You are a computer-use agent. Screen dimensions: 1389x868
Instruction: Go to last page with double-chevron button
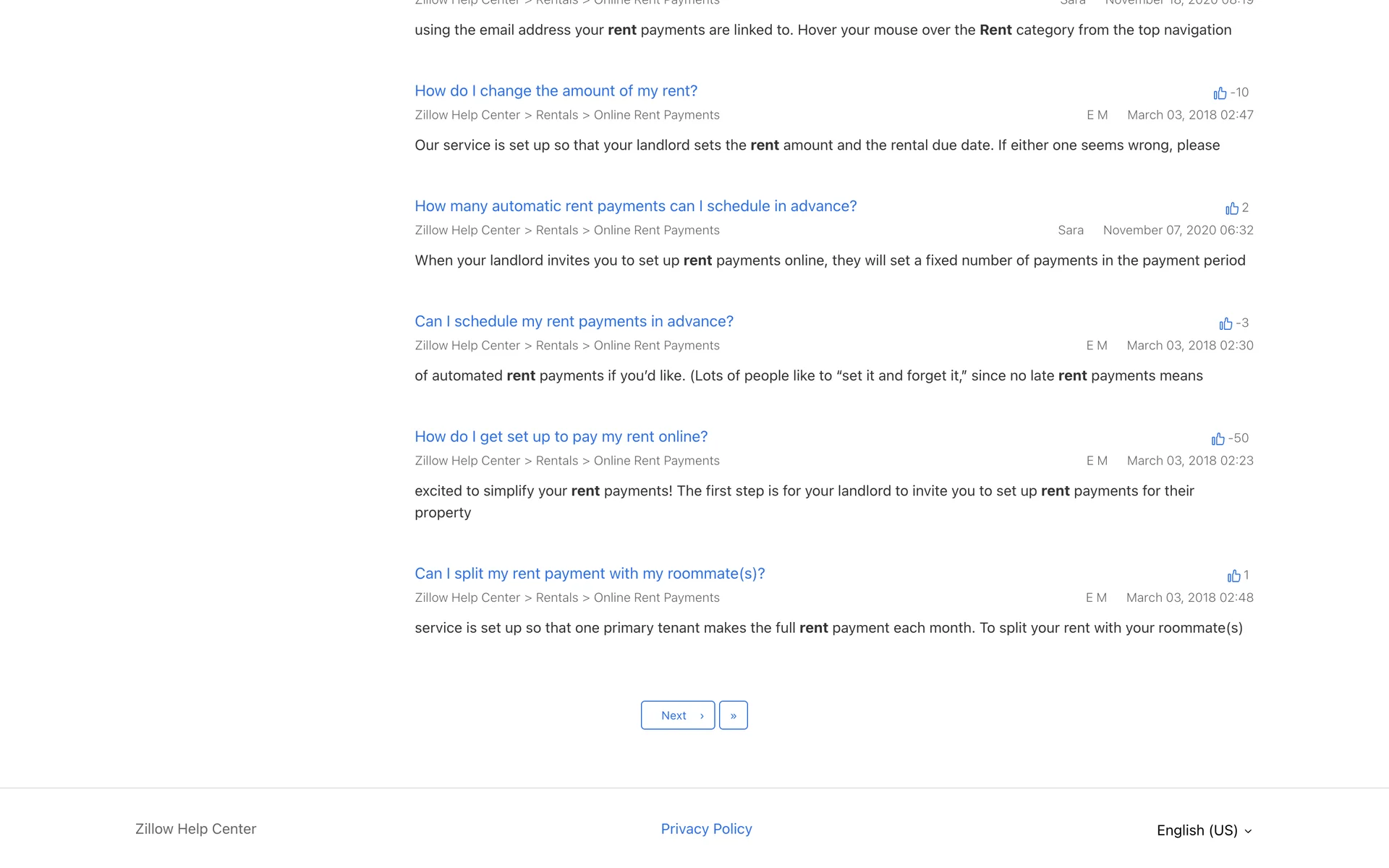[x=733, y=715]
